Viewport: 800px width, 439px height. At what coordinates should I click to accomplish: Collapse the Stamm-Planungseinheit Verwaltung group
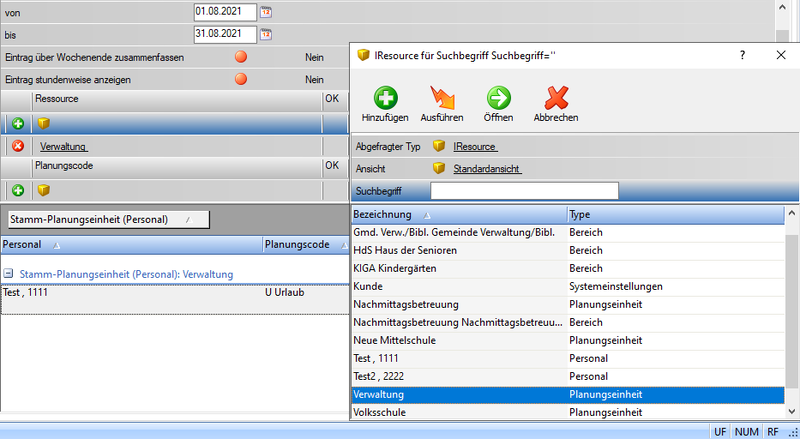click(x=8, y=274)
